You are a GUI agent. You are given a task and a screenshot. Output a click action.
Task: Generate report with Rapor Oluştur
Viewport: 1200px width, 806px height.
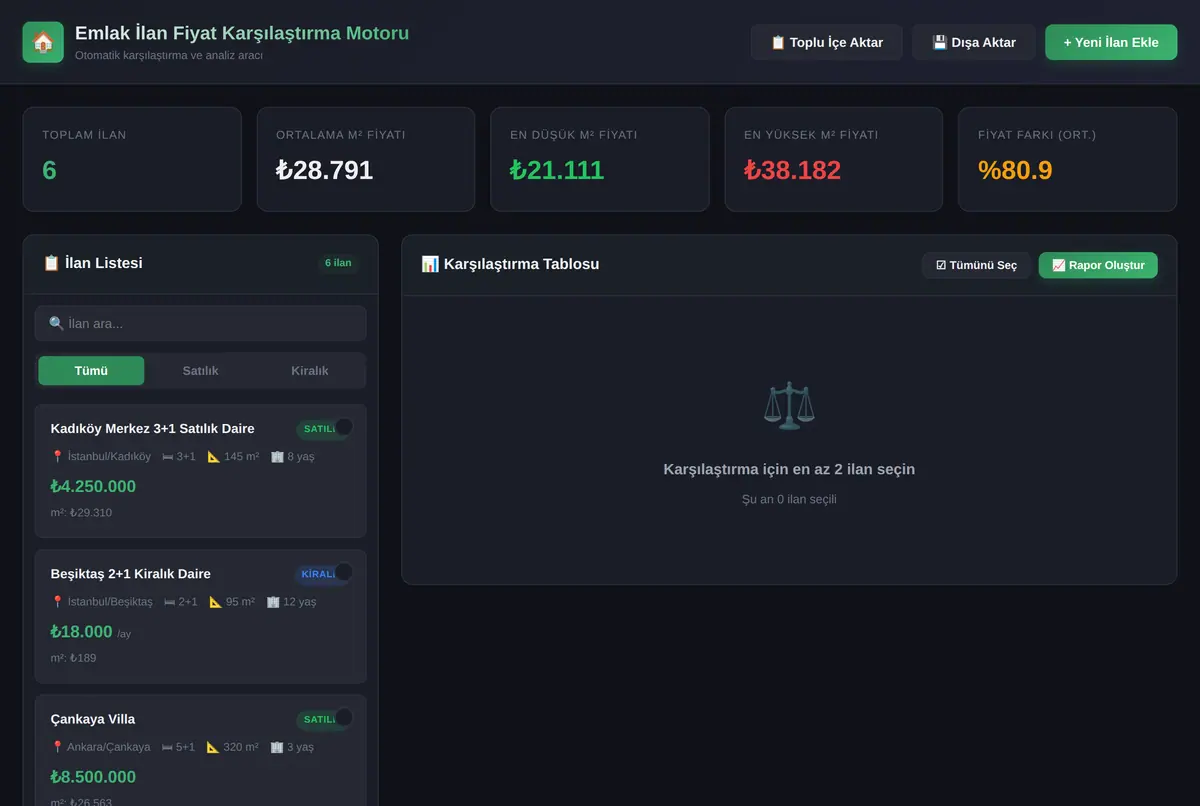click(1098, 265)
